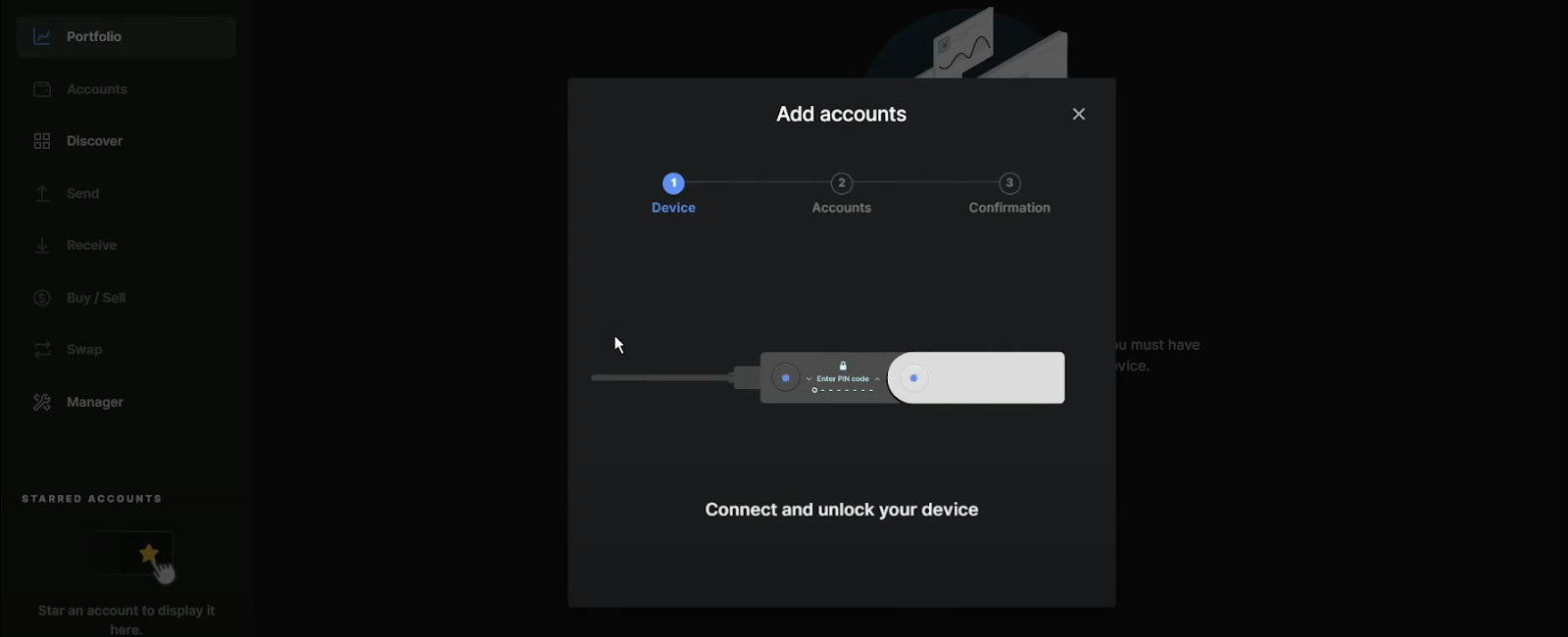Jump to step 2 circle in the stepper
1568x637 pixels.
(841, 183)
